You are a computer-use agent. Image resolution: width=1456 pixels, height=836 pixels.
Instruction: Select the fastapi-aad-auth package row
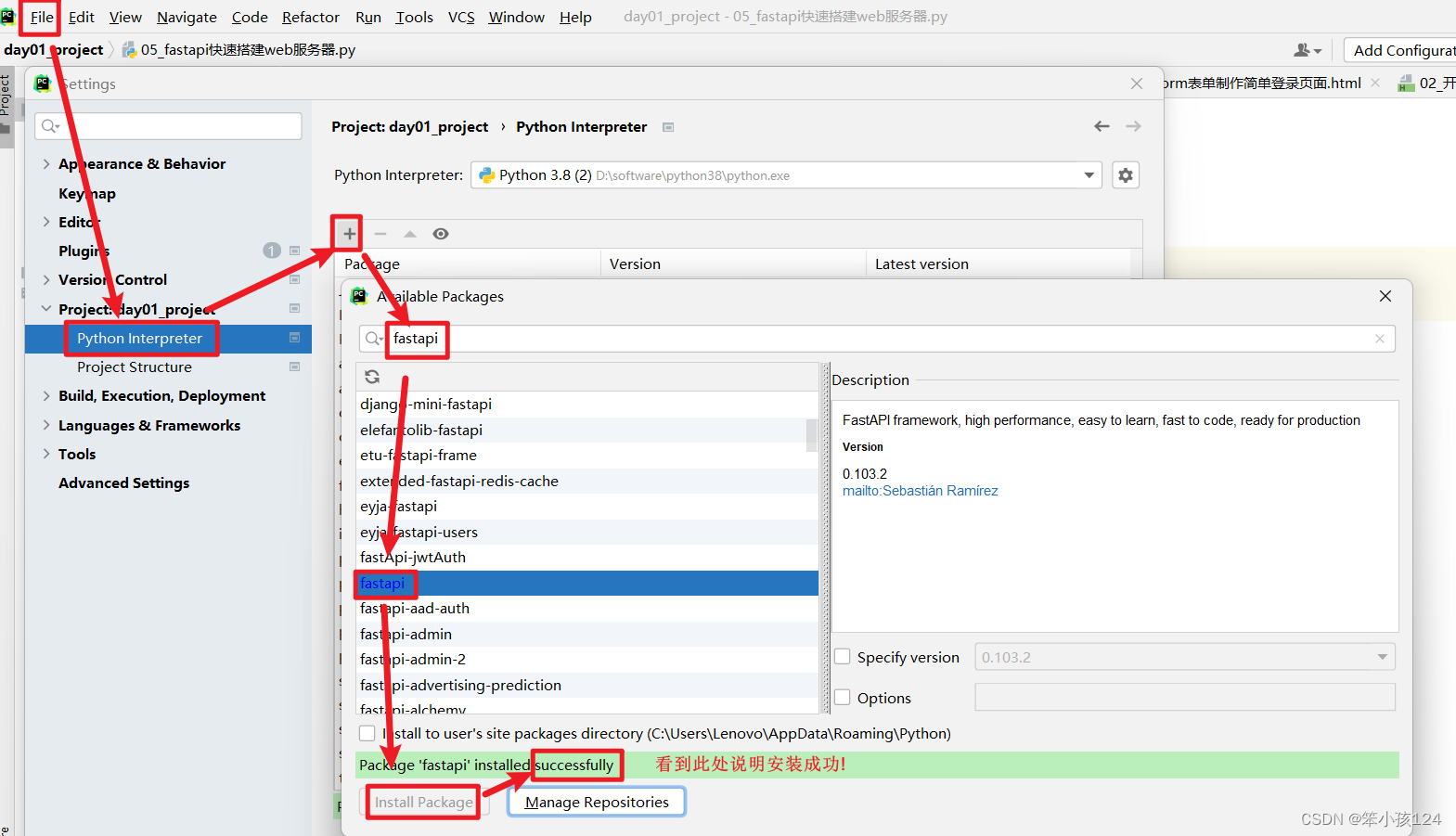[587, 608]
